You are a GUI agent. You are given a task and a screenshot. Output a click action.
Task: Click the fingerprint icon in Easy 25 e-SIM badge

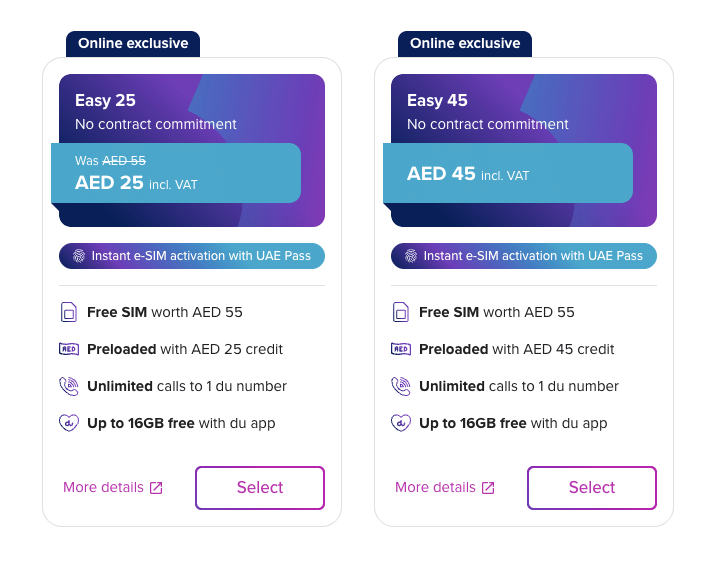point(79,256)
